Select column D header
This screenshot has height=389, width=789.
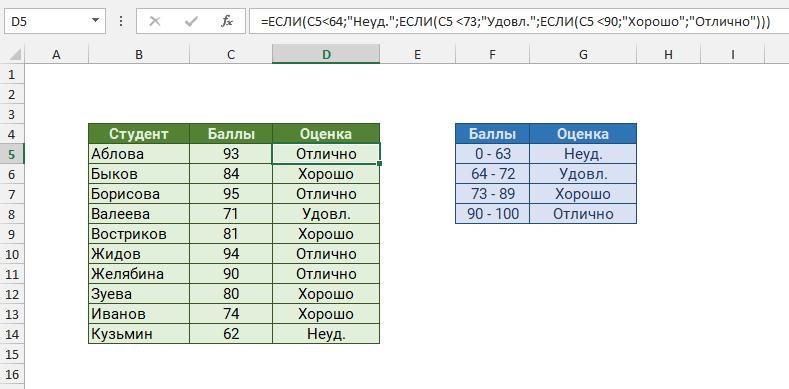coord(327,54)
